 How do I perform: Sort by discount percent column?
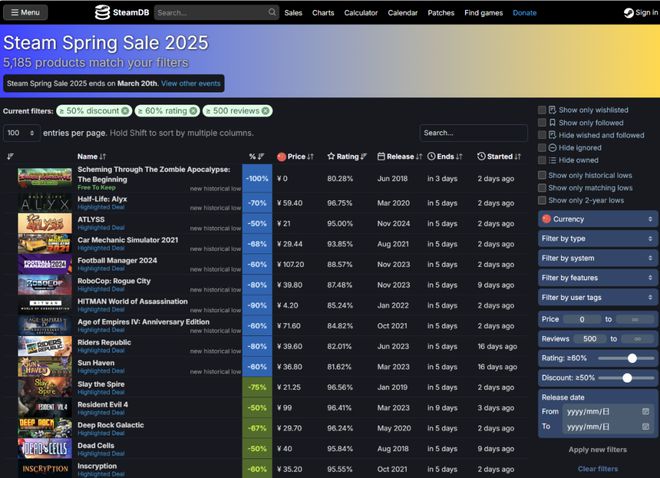point(256,157)
